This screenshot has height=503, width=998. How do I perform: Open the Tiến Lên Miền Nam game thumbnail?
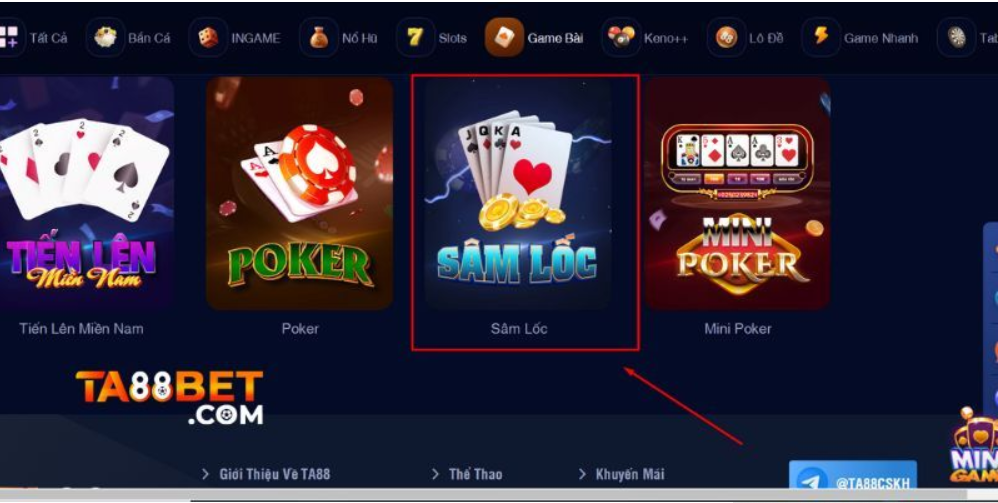(83, 194)
